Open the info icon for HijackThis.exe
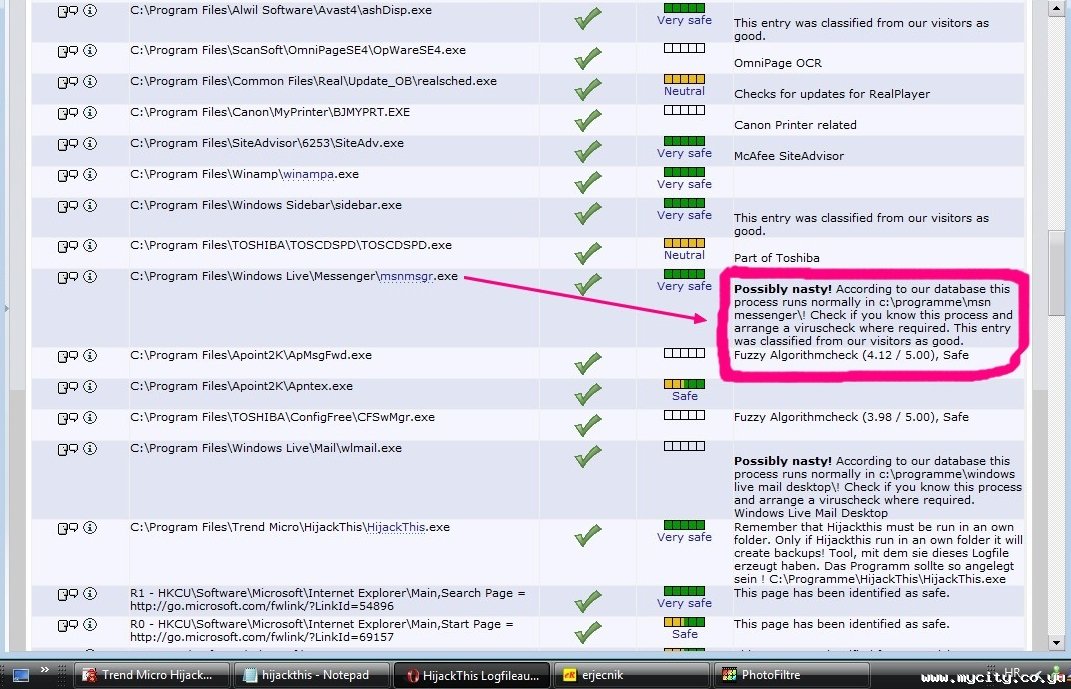 [90, 528]
